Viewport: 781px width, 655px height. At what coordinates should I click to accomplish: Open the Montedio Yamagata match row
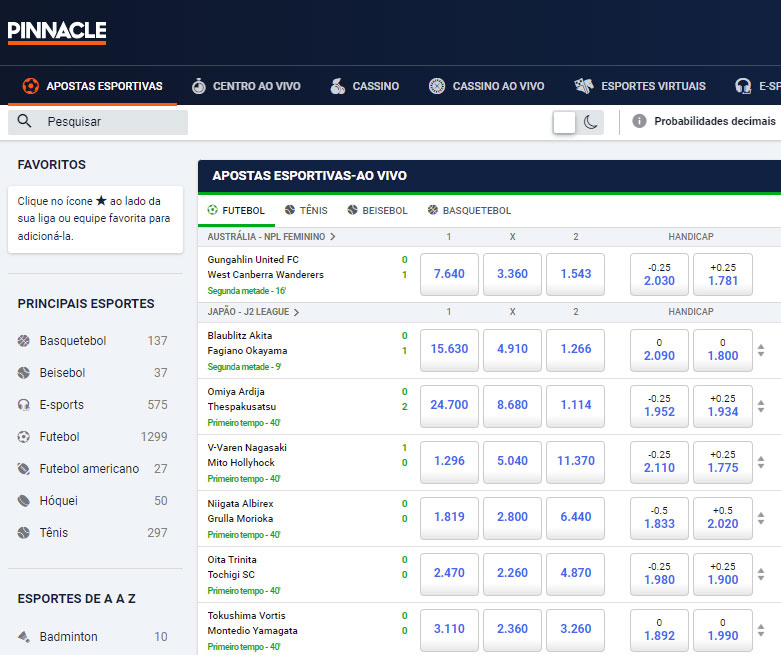252,631
